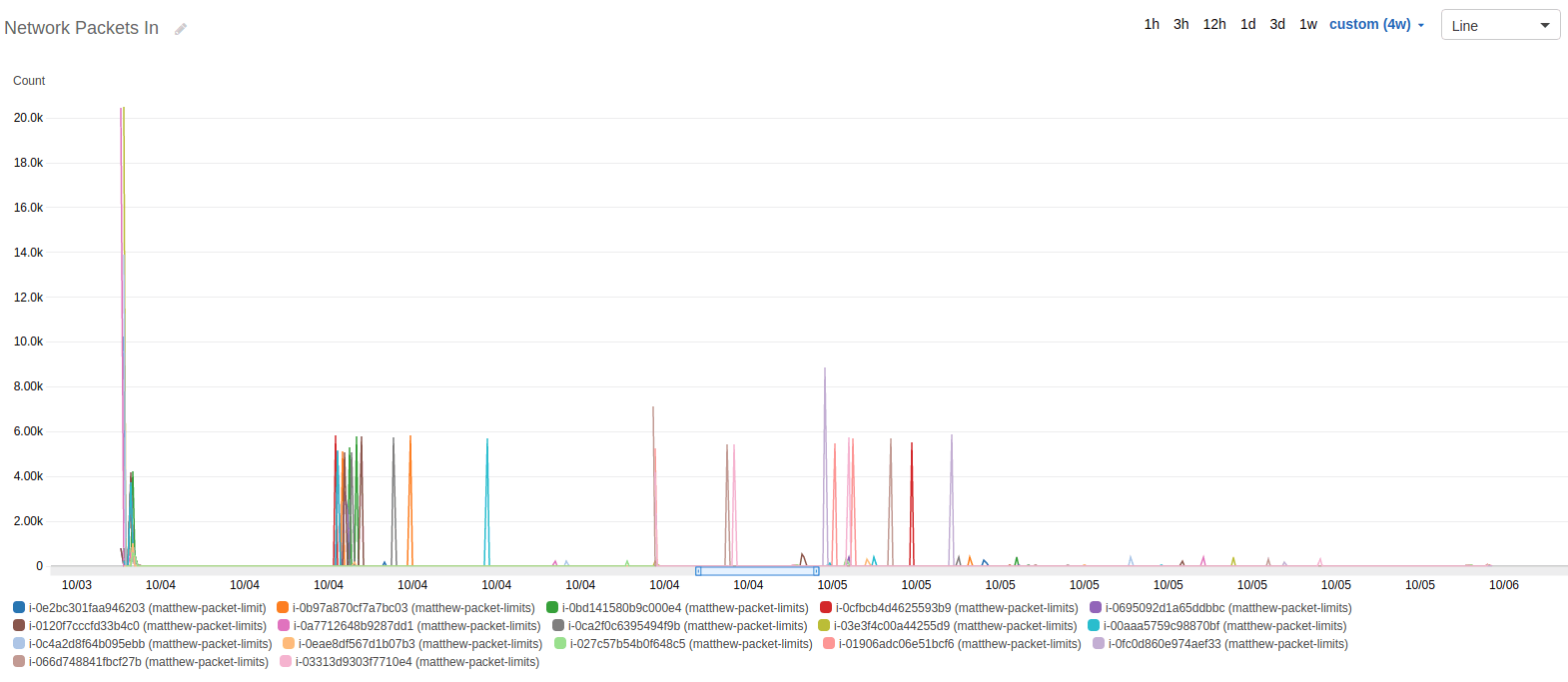The image size is (1568, 682).
Task: Click green swatch for i-0bd141580b9c000e4
Action: pyautogui.click(x=552, y=607)
